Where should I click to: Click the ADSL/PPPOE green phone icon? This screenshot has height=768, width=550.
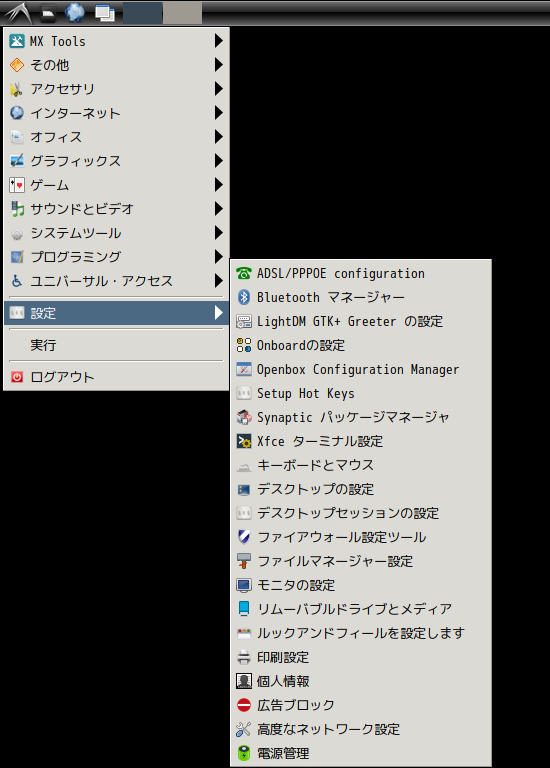243,273
